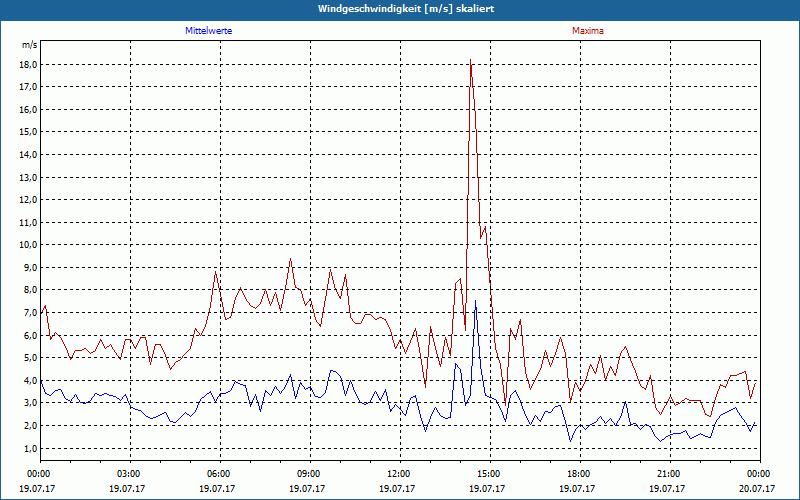Screen dimensions: 800x500
Task: Click the 09:00 time axis label
Action: pos(310,474)
